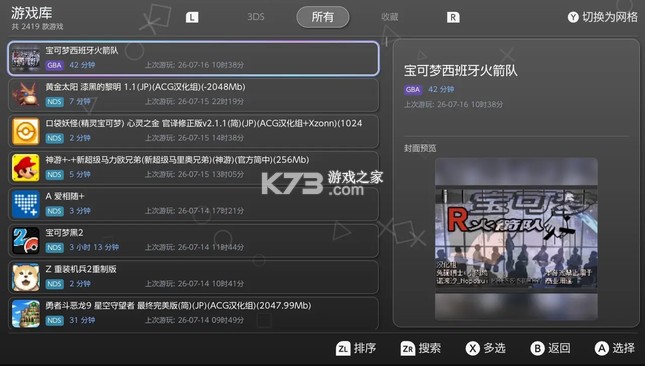Click 31 分钟 playtime on 勇者斗恶龙9 row
This screenshot has height=366, width=645.
click(82, 320)
